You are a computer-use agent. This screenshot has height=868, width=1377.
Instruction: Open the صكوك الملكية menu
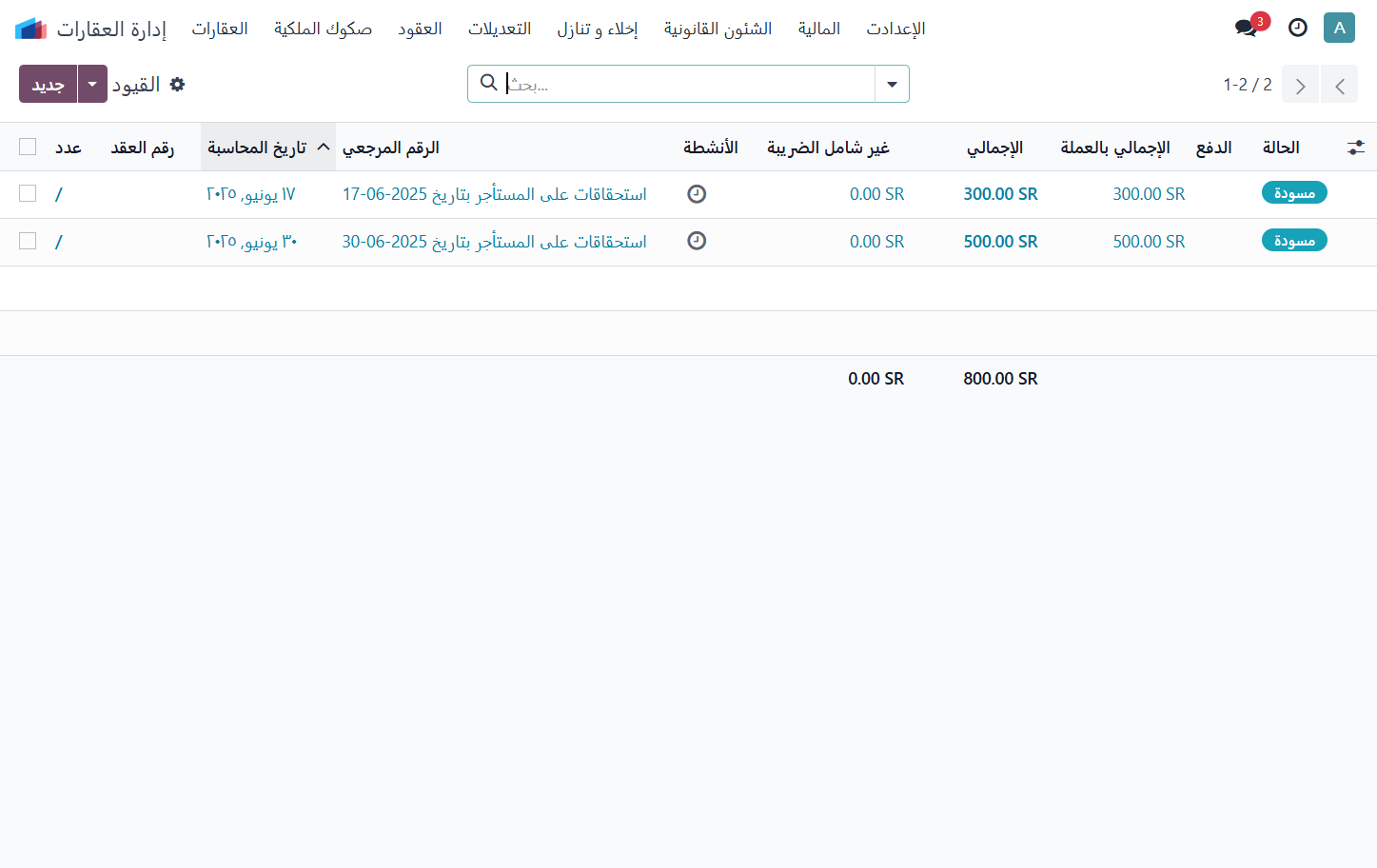pyautogui.click(x=323, y=29)
